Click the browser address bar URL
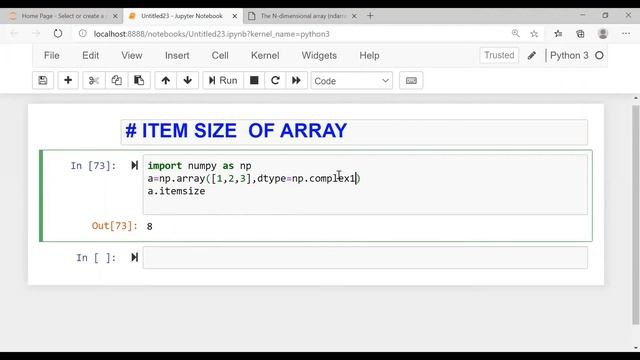 tap(211, 34)
